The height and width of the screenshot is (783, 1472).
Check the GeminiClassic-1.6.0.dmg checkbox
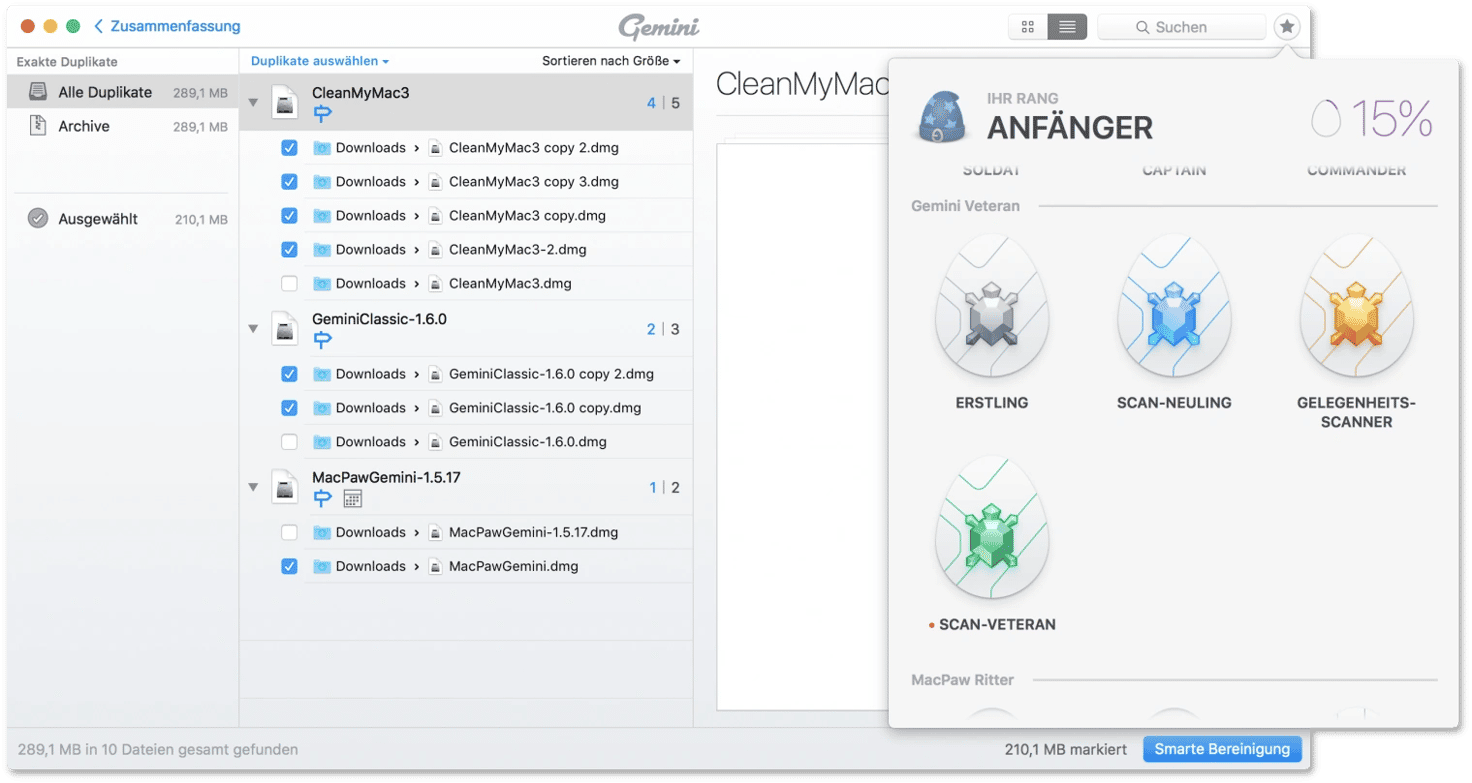(289, 442)
